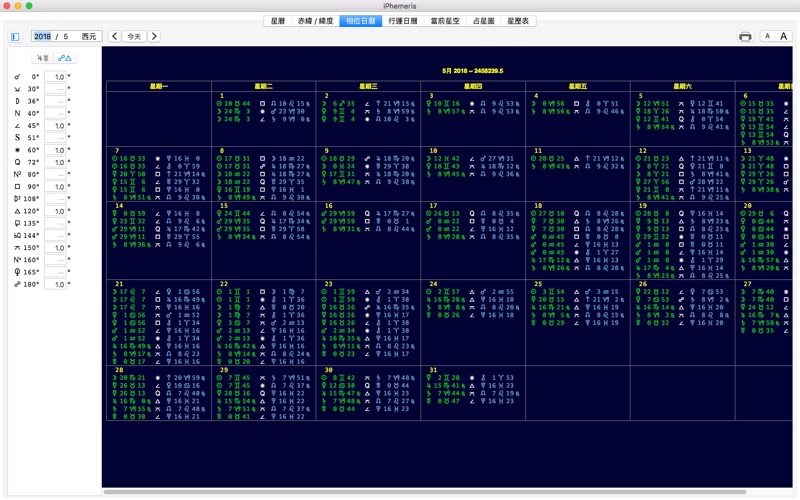Open the 占星圖 tab
Screen dimensions: 800x500
pyautogui.click(x=484, y=21)
